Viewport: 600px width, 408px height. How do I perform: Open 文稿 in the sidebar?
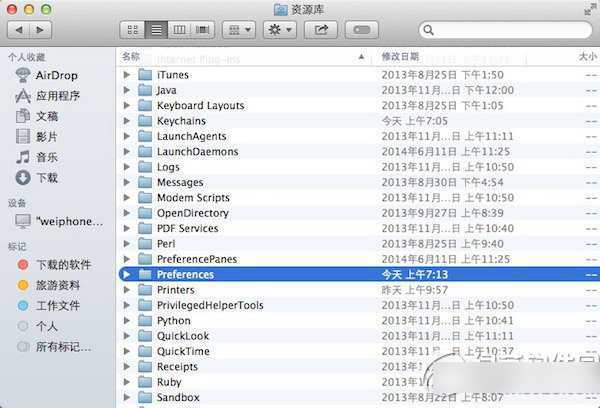[37, 116]
